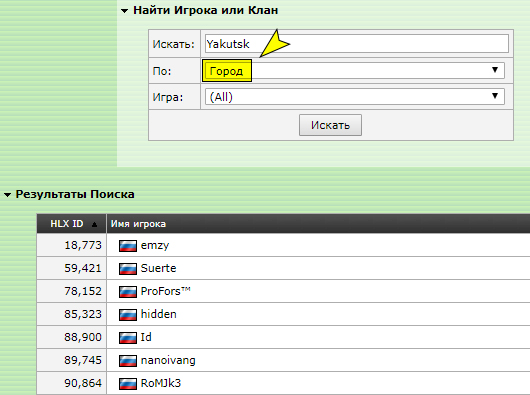Click the По: field label
This screenshot has height=395, width=530.
(162, 71)
